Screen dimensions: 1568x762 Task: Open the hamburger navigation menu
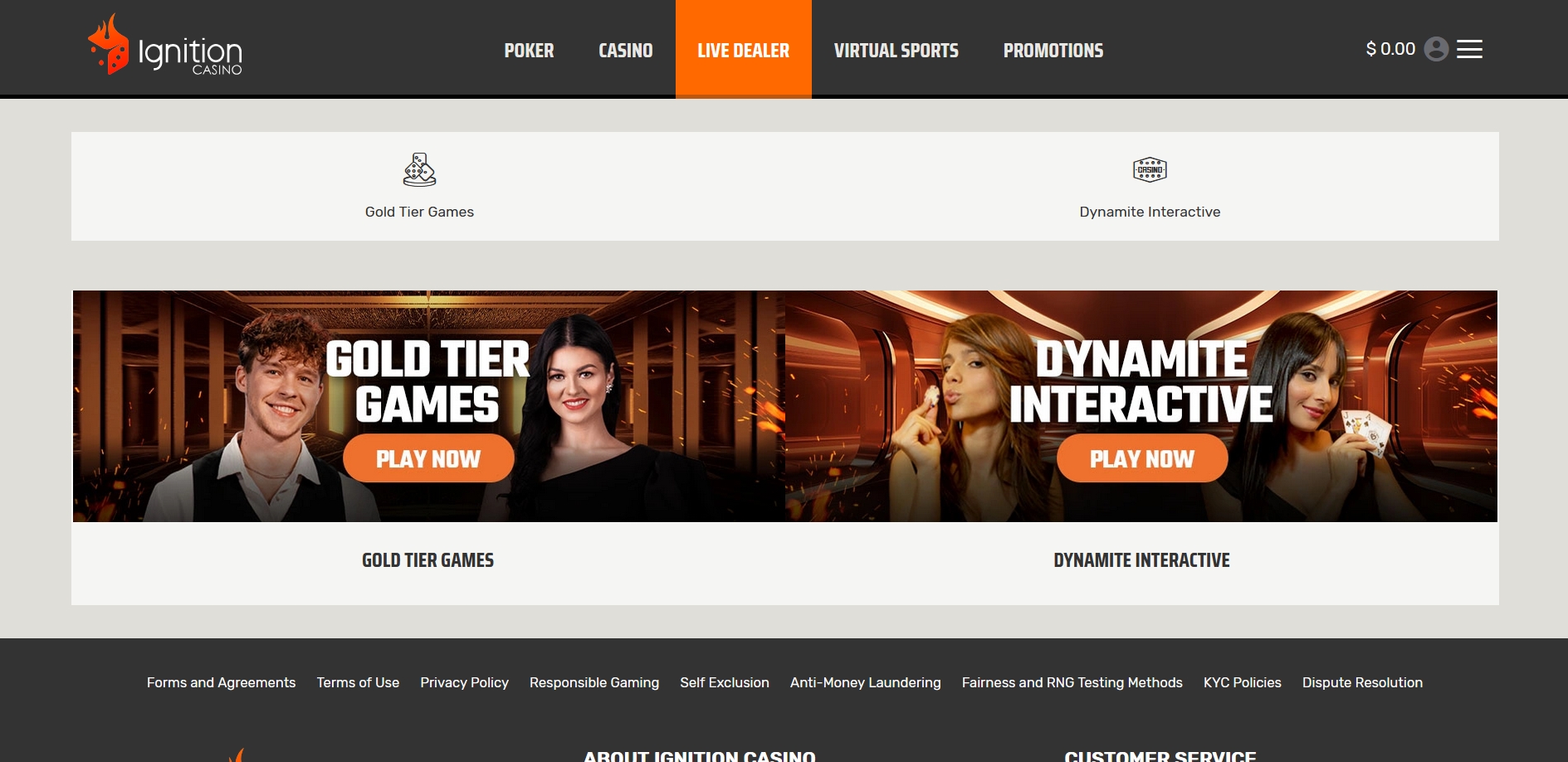tap(1469, 49)
